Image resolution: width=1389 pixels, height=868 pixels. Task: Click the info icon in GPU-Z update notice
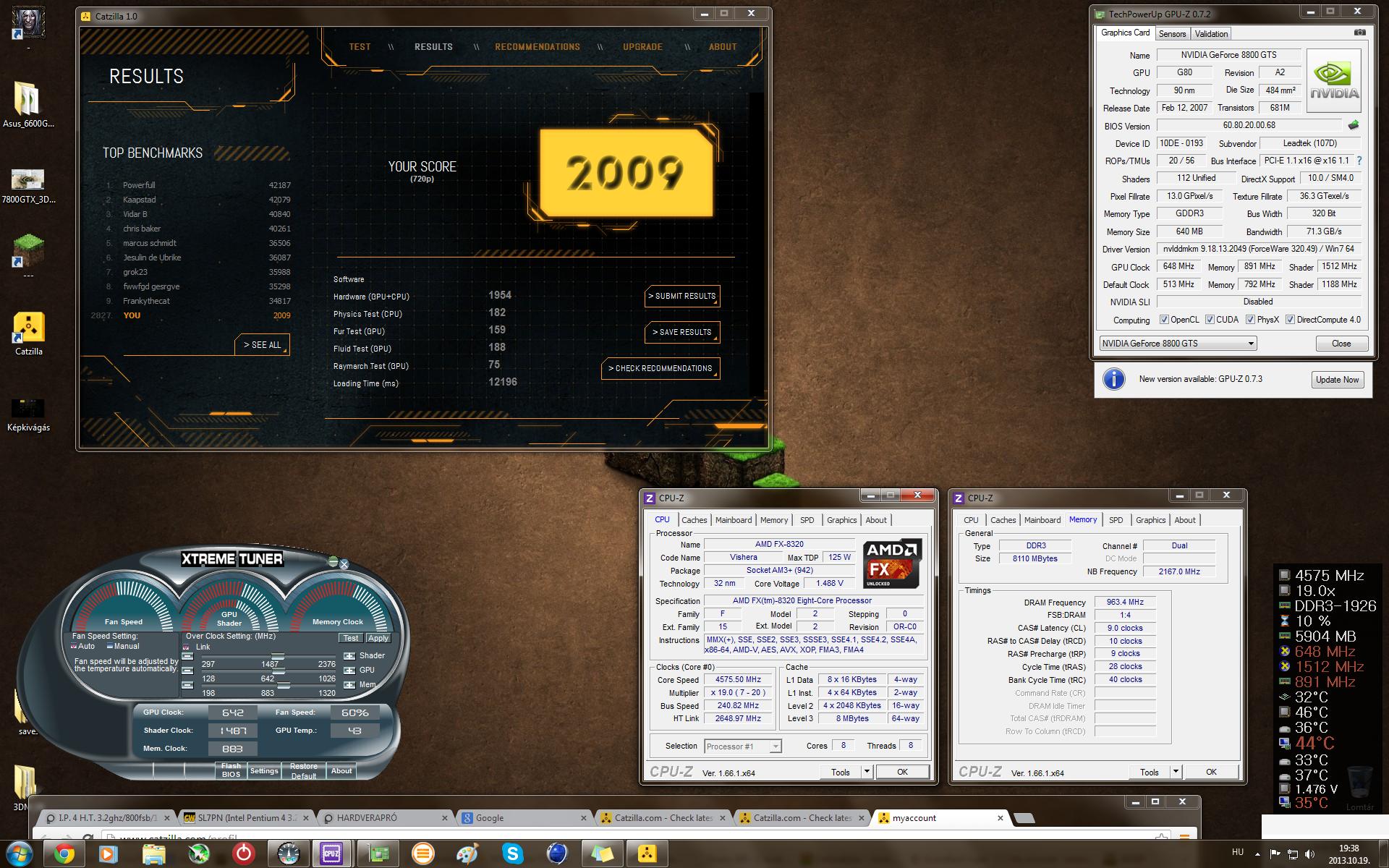(x=1114, y=379)
